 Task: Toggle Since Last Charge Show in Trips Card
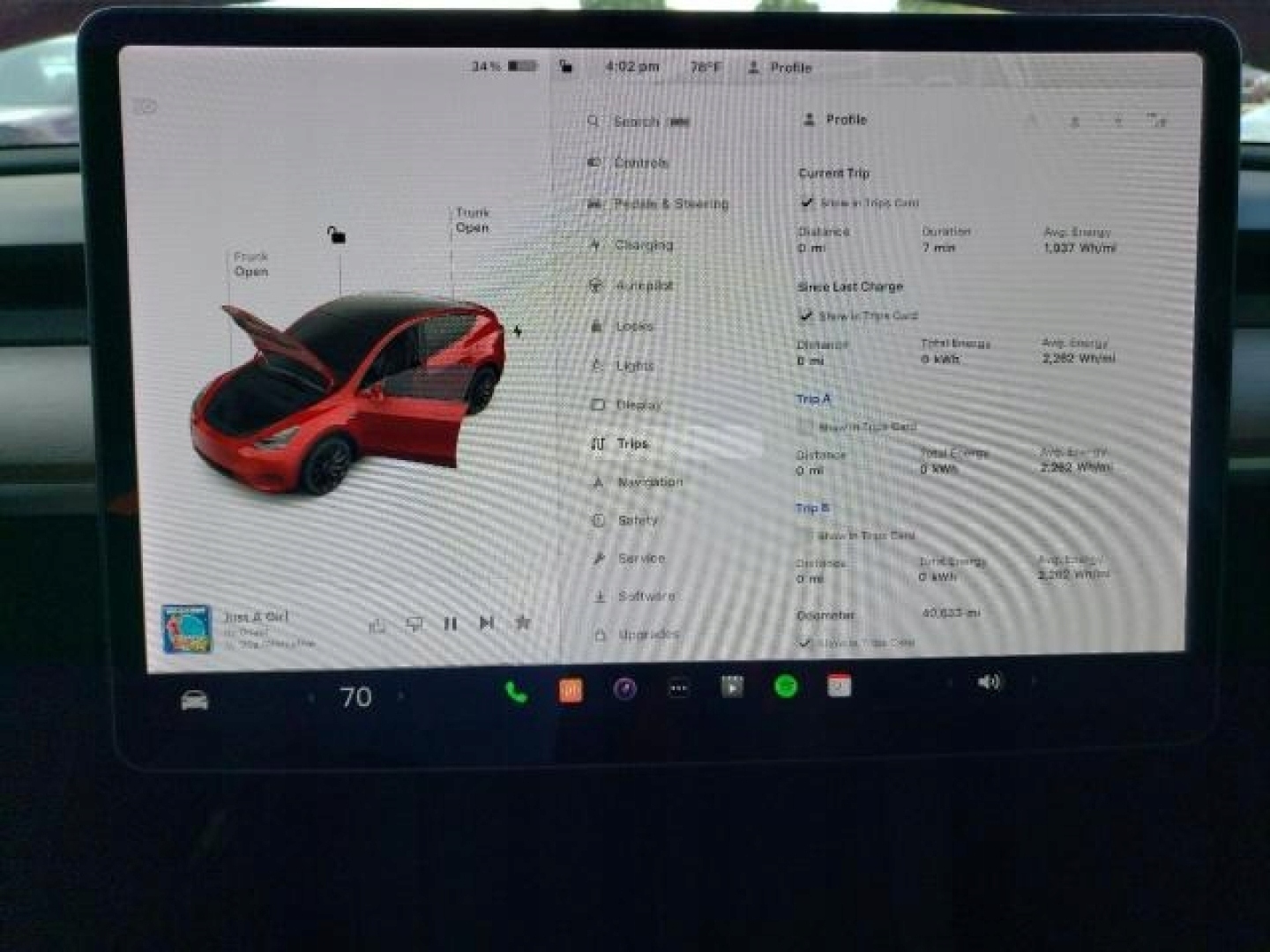click(805, 315)
